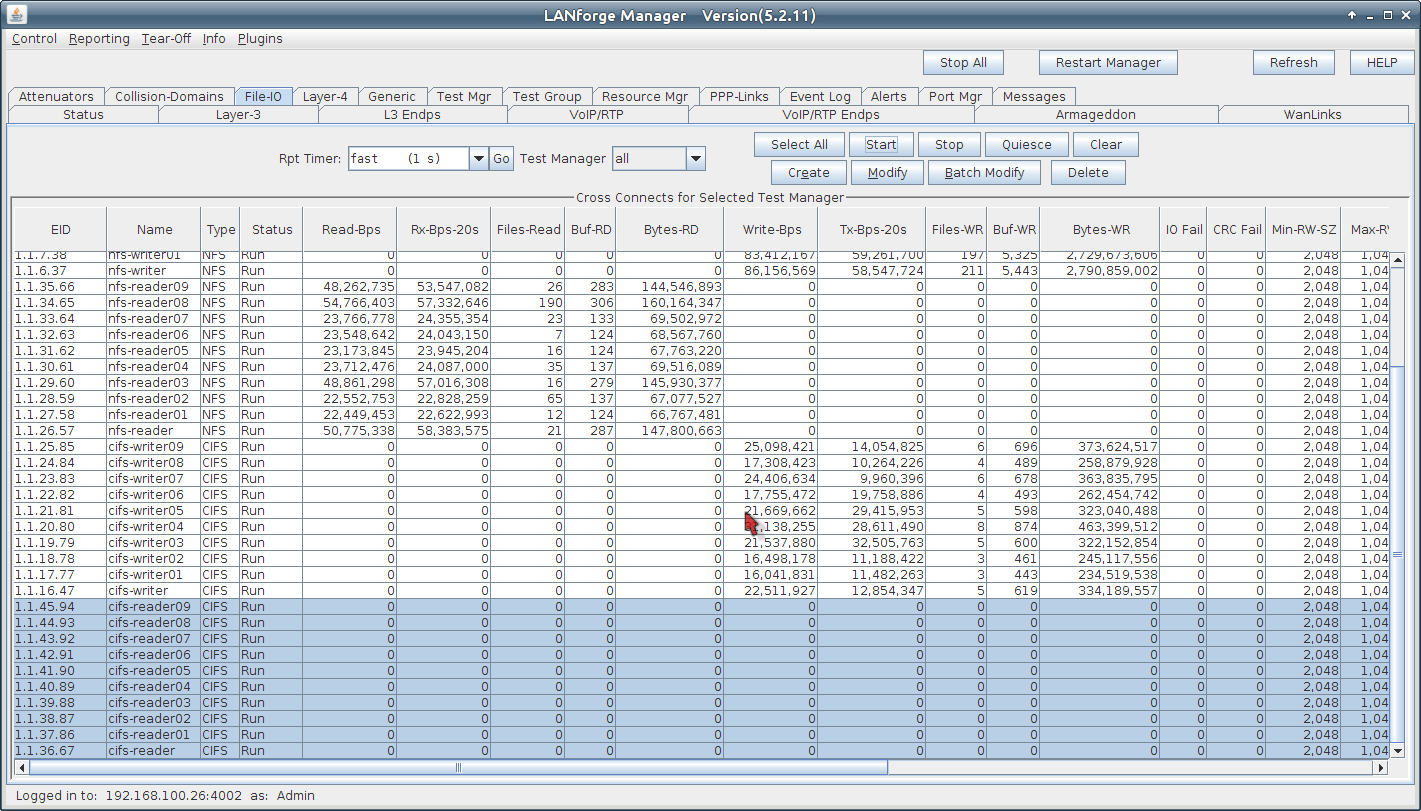Click the Quiesce button
Viewport: 1421px width, 811px height.
1026,145
